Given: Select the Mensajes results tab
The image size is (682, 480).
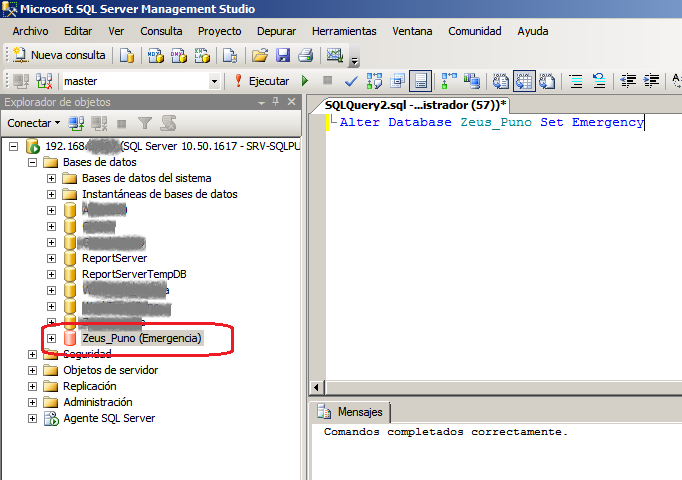Looking at the screenshot, I should pos(351,412).
